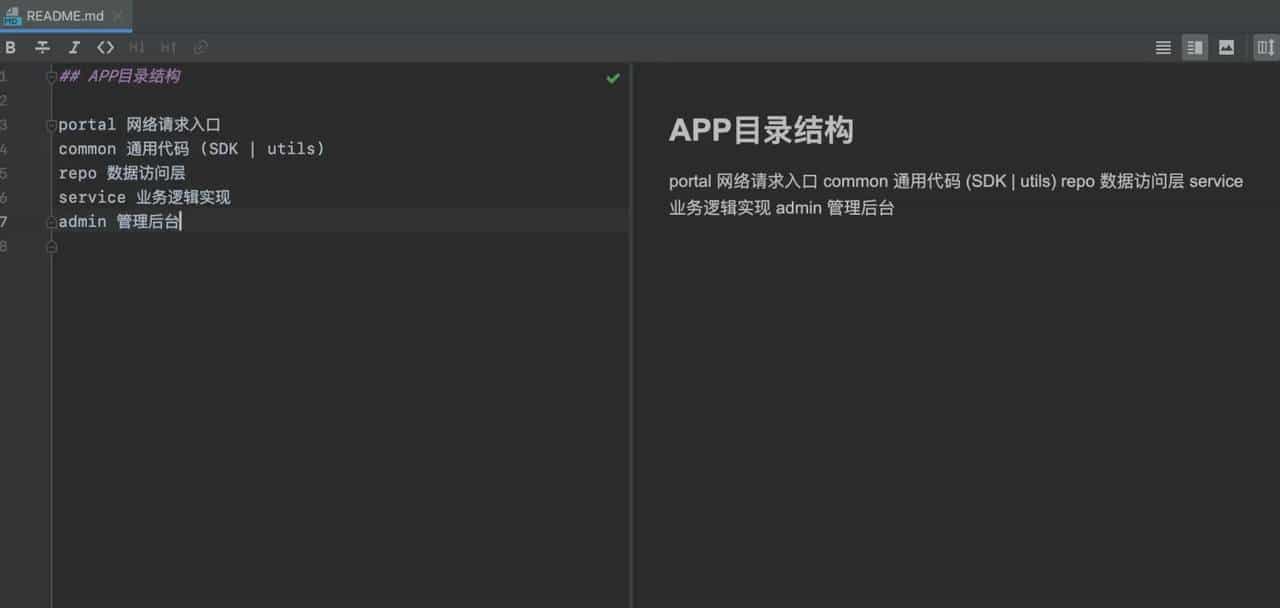Insert a hyperlink using the link icon
The height and width of the screenshot is (608, 1280).
(x=200, y=47)
